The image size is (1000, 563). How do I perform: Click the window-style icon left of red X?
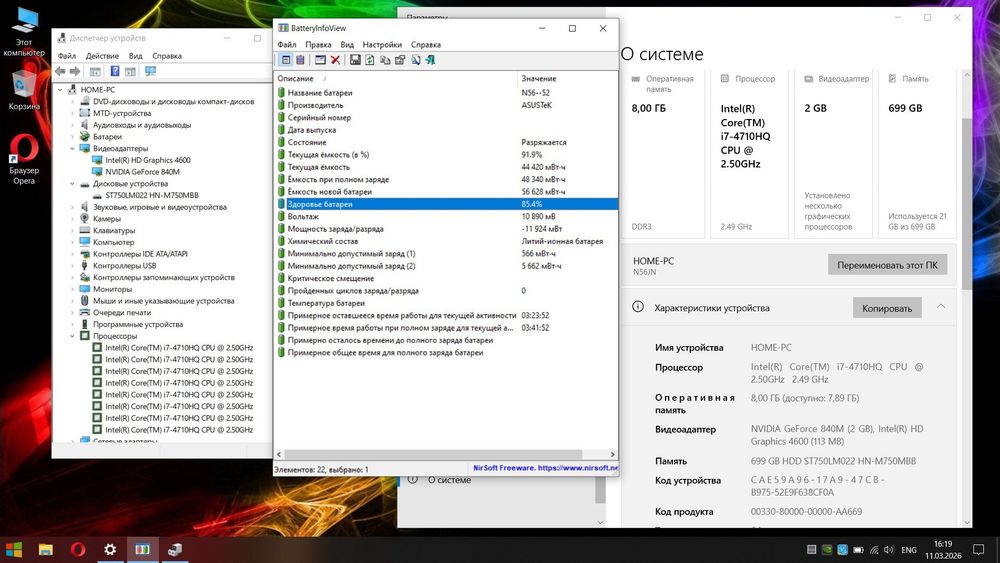pyautogui.click(x=320, y=60)
